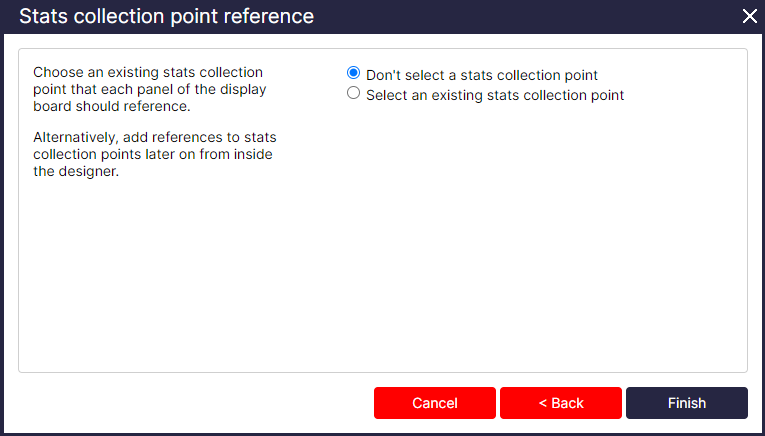Abort the wizard with Cancel
Viewport: 765px width, 436px height.
pyautogui.click(x=434, y=403)
